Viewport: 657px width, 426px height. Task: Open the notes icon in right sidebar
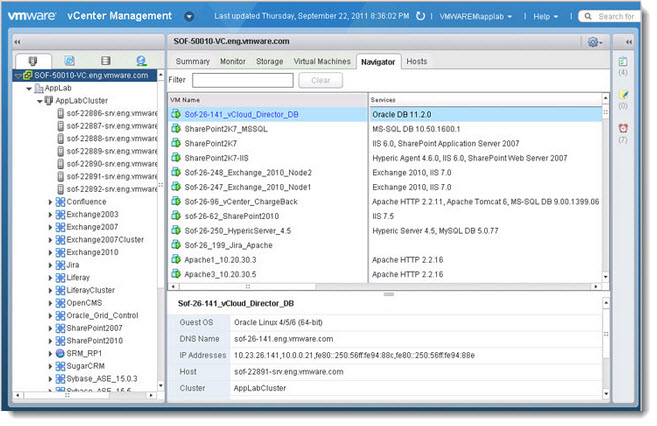623,95
